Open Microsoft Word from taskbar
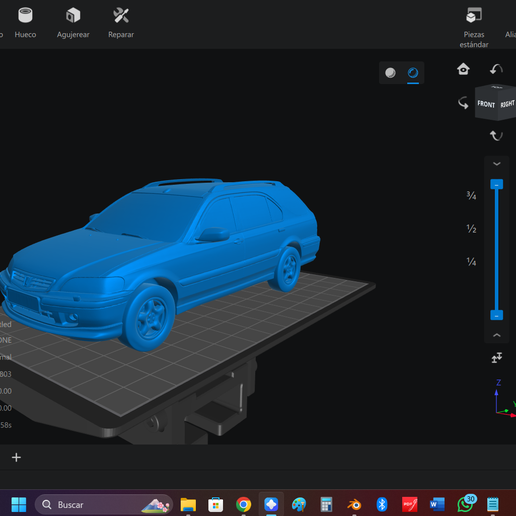516x516 pixels. tap(437, 504)
